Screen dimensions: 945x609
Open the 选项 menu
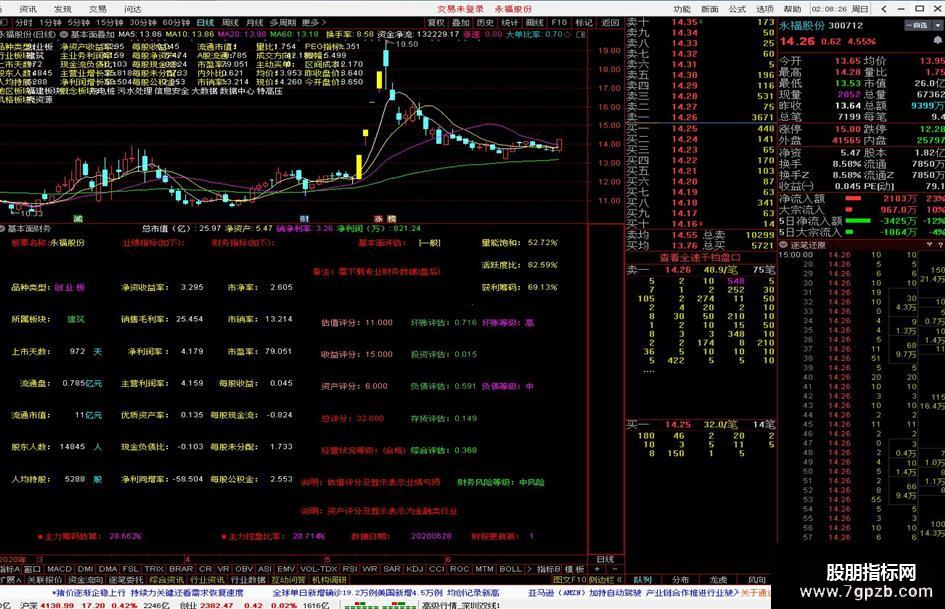(x=765, y=9)
